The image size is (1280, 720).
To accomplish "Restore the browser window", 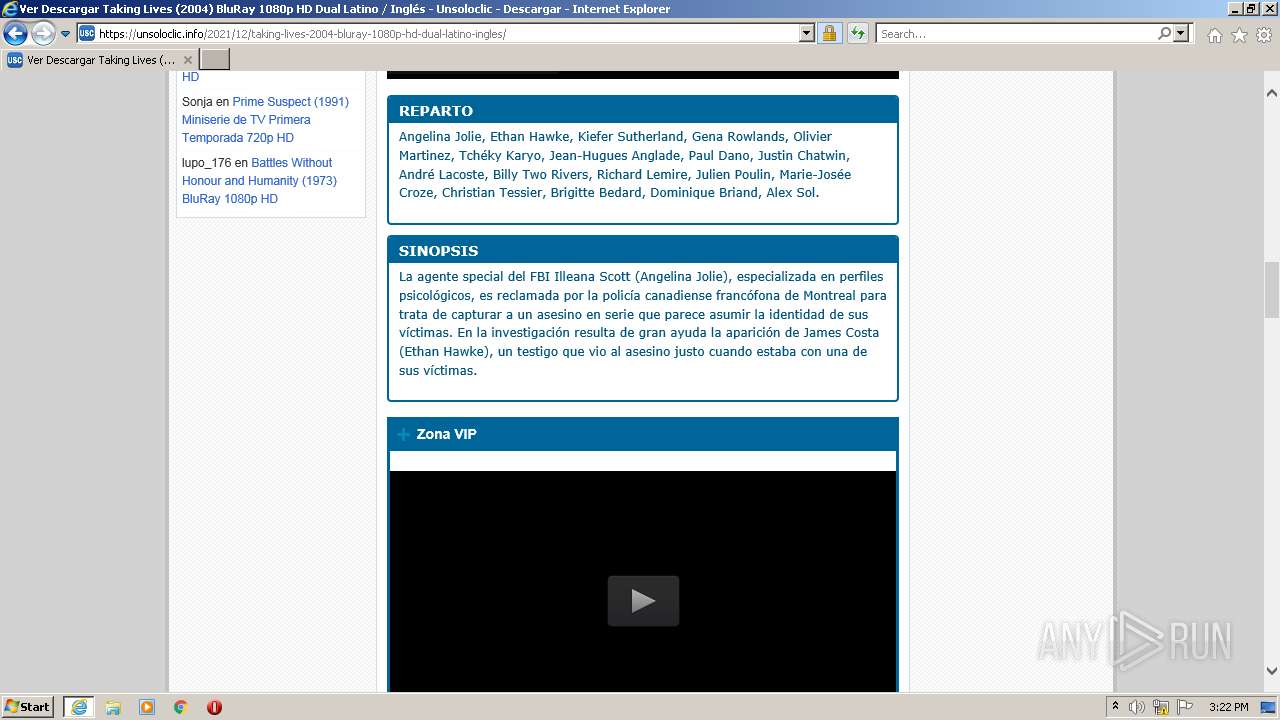I will [1250, 8].
